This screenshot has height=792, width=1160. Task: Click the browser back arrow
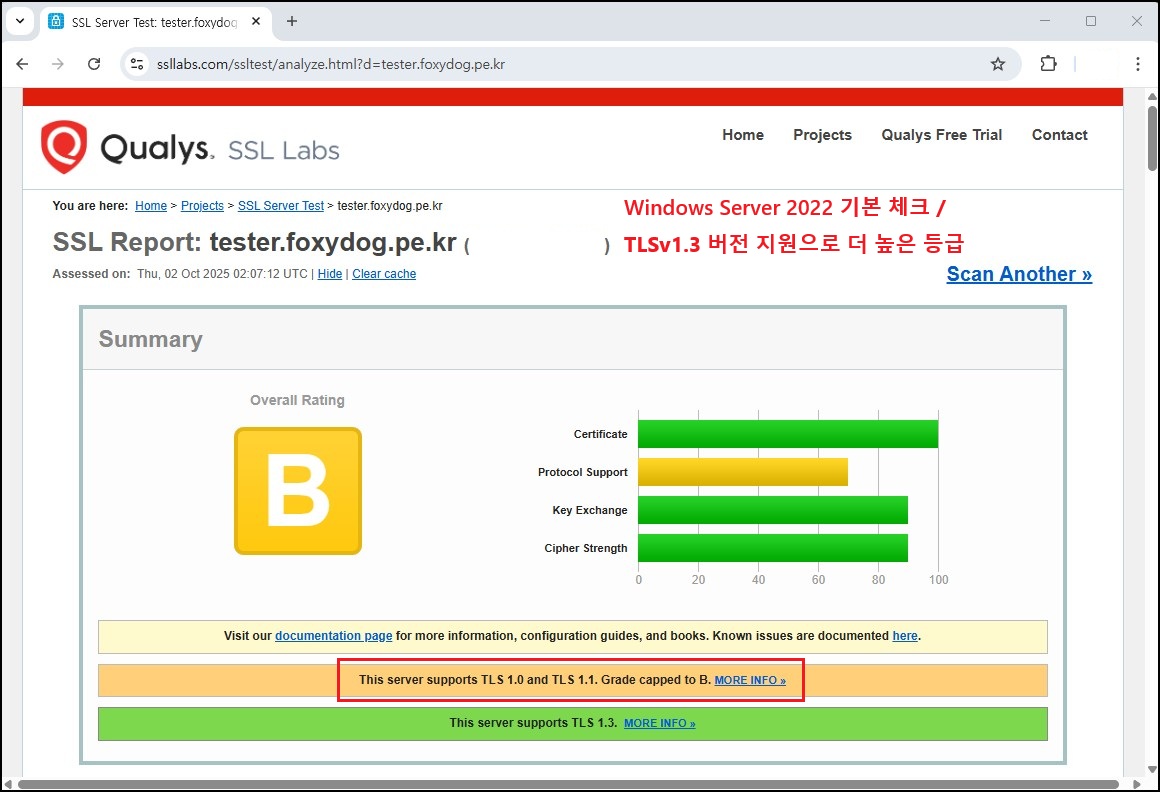(22, 64)
